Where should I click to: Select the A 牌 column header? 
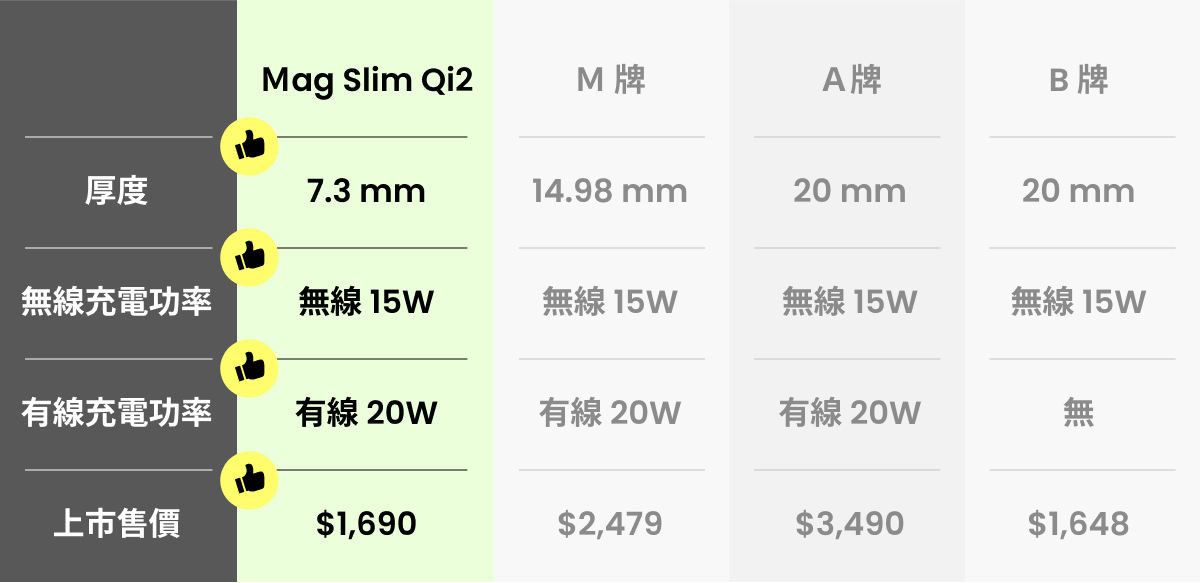click(851, 81)
